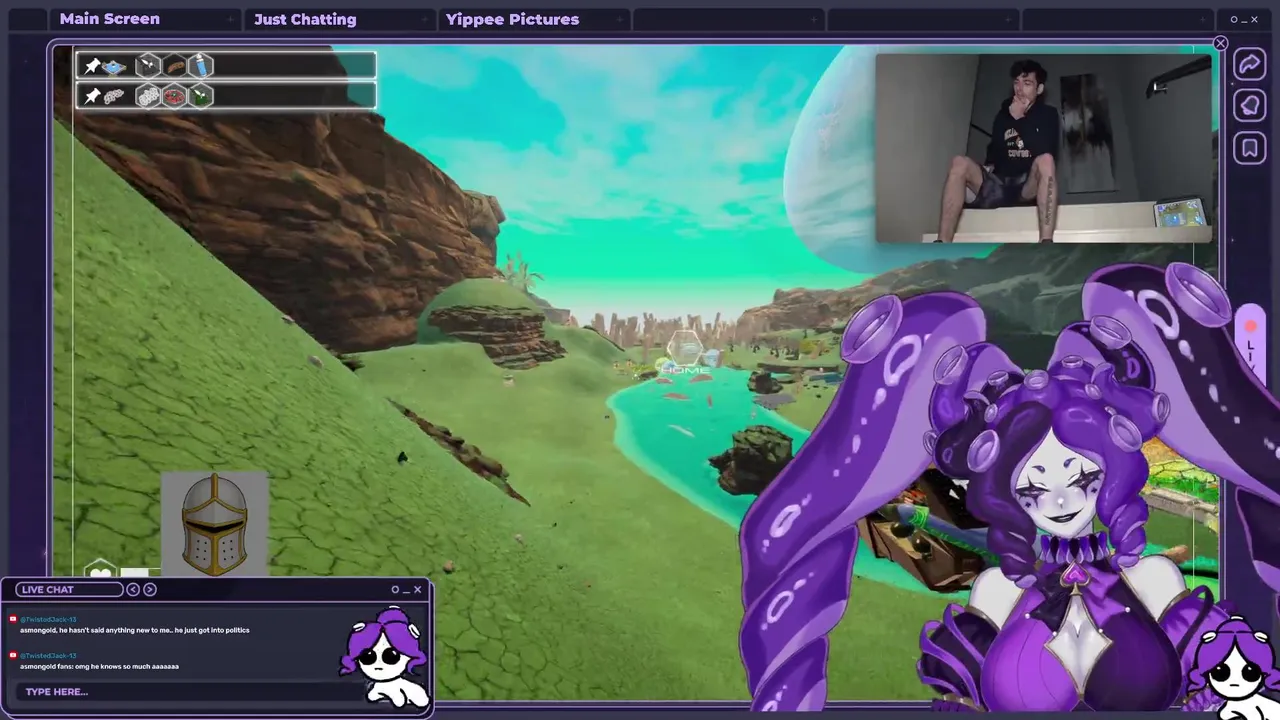This screenshot has width=1280, height=720.
Task: Click the YouTube badge on first chat message
Action: click(x=13, y=619)
